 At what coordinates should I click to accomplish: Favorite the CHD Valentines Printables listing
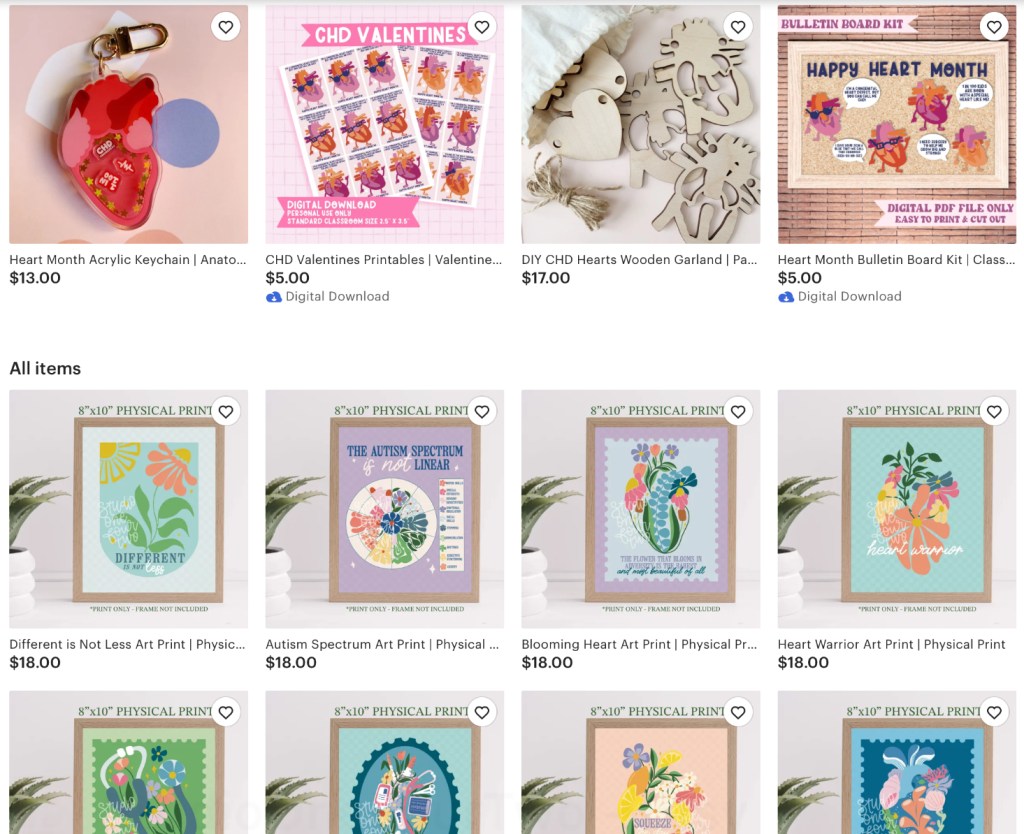click(x=482, y=27)
